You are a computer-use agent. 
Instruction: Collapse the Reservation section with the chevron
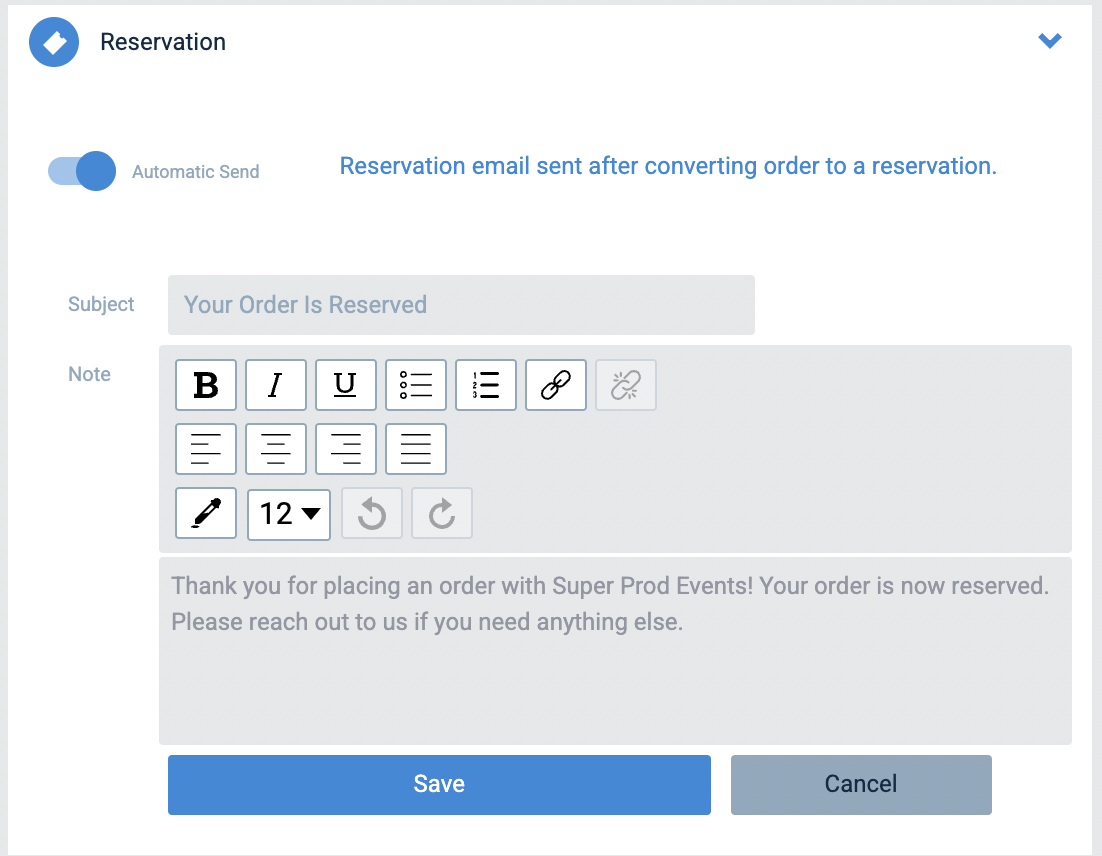click(x=1049, y=41)
